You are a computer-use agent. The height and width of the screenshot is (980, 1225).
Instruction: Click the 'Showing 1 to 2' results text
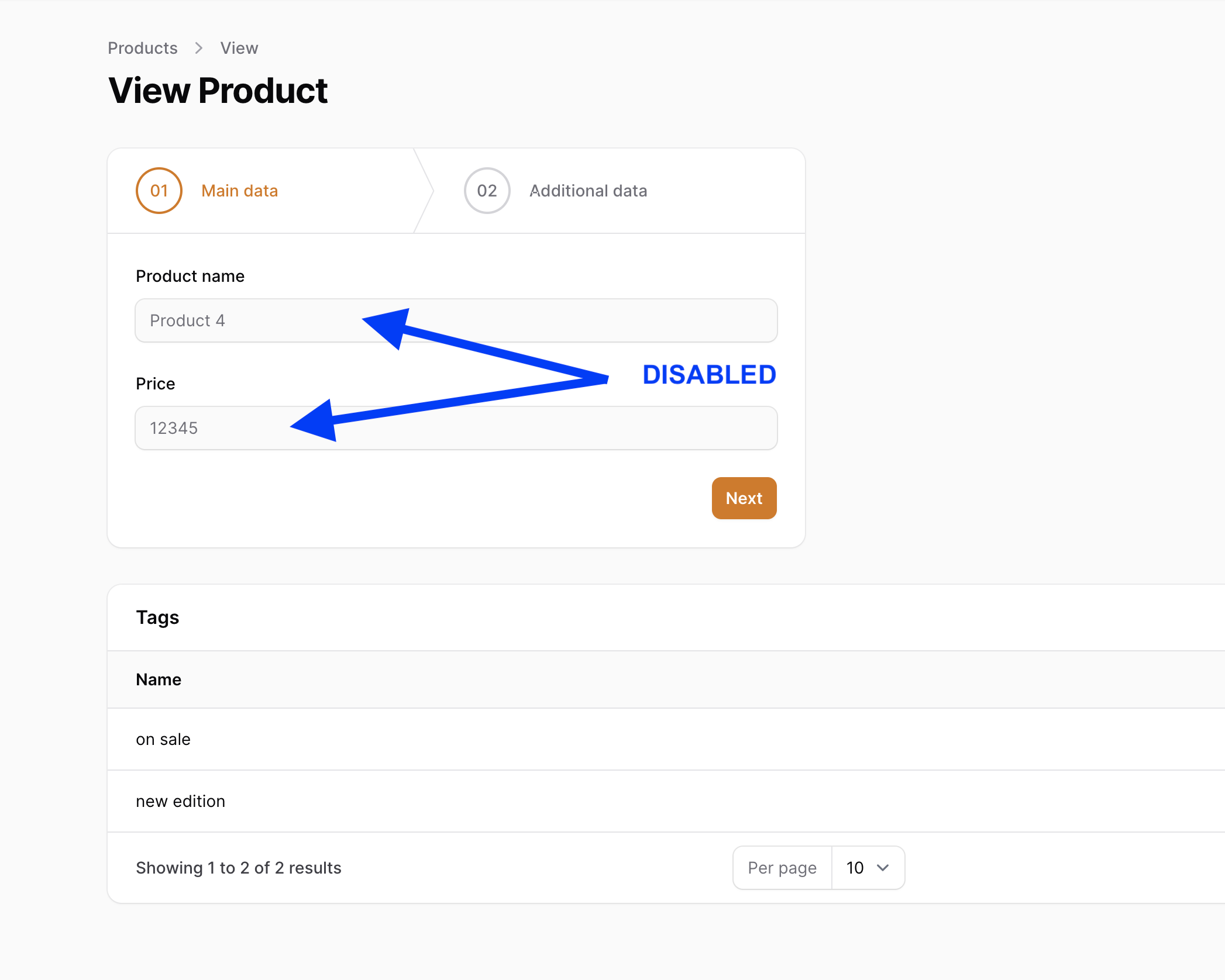239,868
